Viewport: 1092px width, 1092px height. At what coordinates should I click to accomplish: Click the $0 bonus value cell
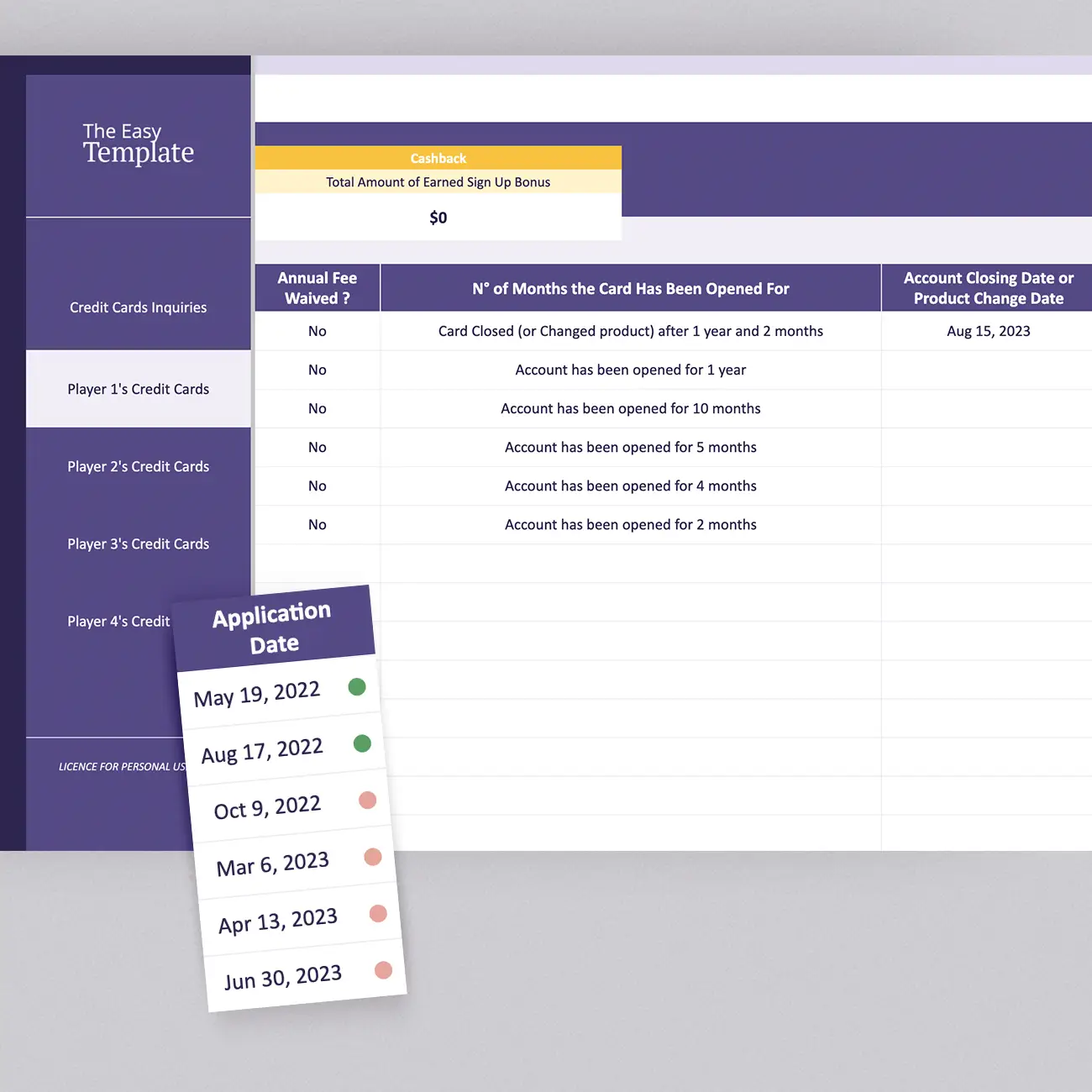438,218
